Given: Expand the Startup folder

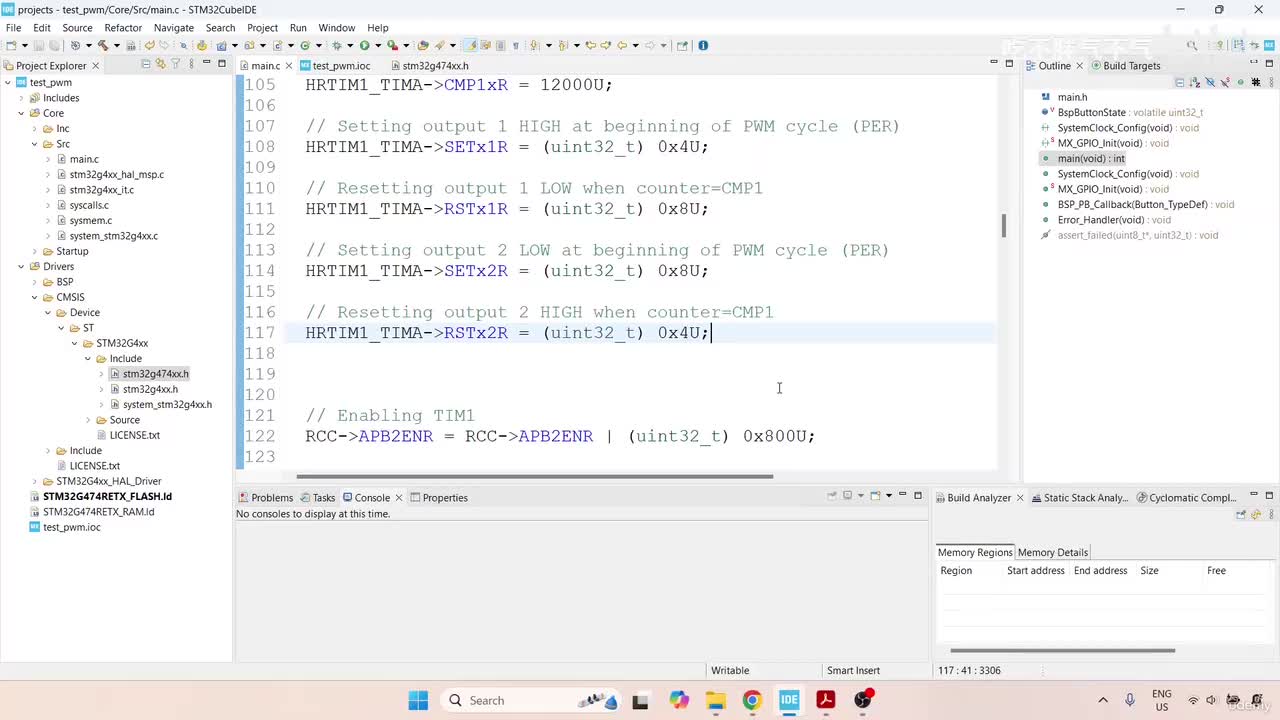Looking at the screenshot, I should point(35,251).
